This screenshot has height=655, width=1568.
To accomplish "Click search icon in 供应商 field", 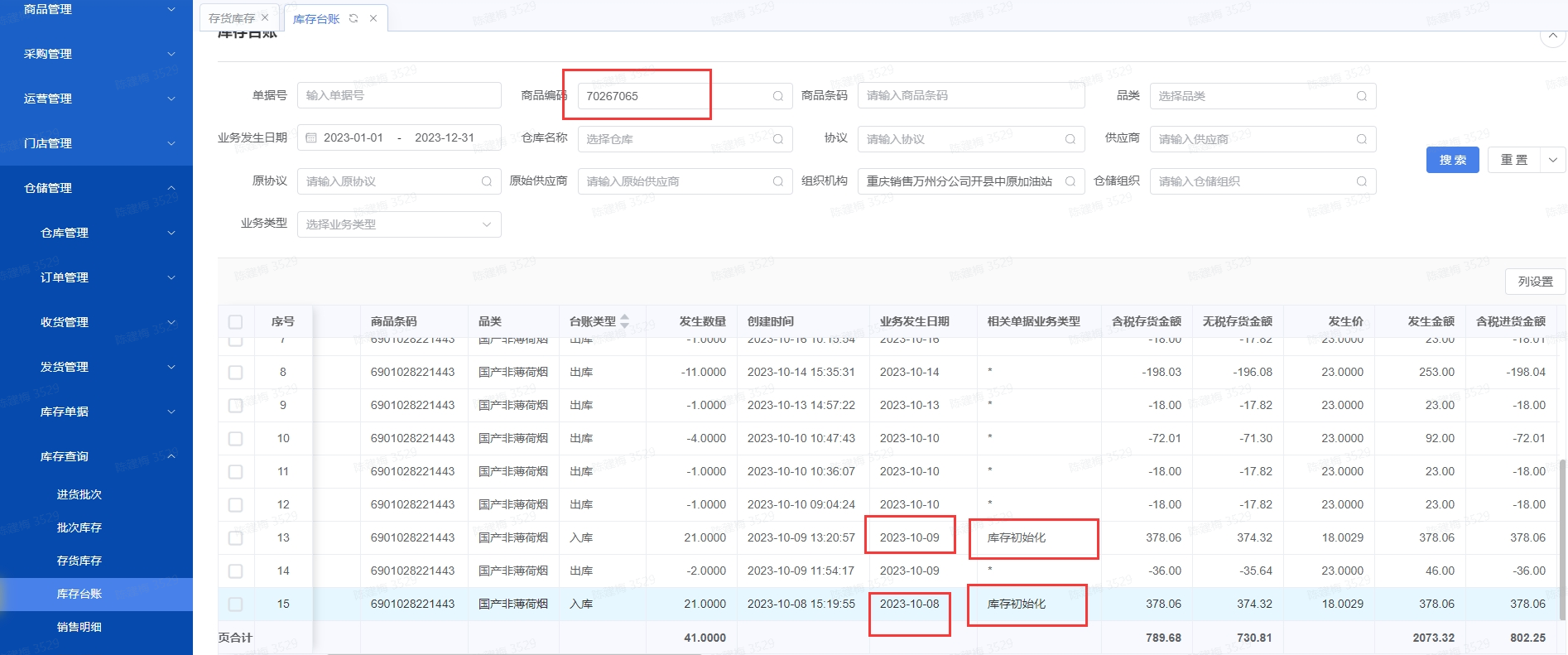I will (1361, 139).
